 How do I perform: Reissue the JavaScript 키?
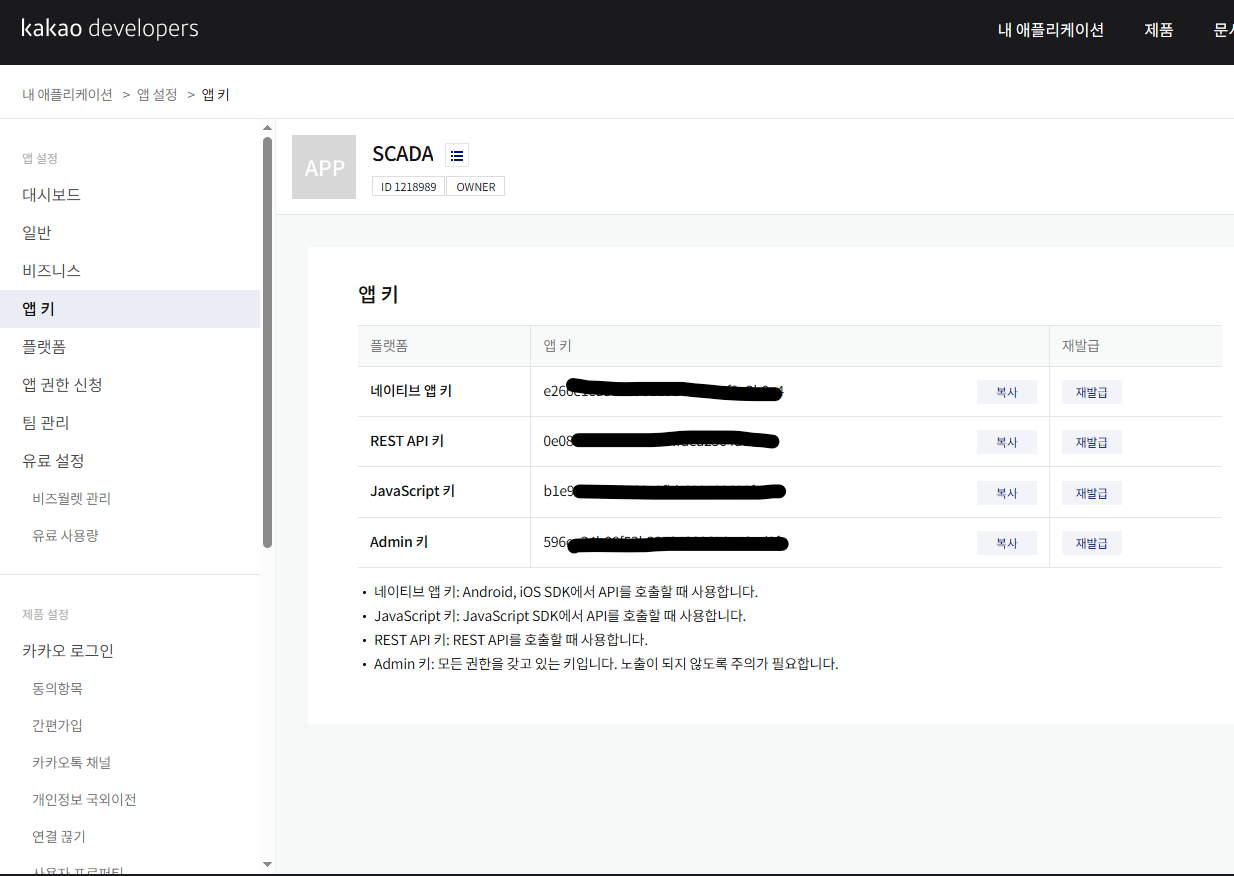pos(1092,493)
